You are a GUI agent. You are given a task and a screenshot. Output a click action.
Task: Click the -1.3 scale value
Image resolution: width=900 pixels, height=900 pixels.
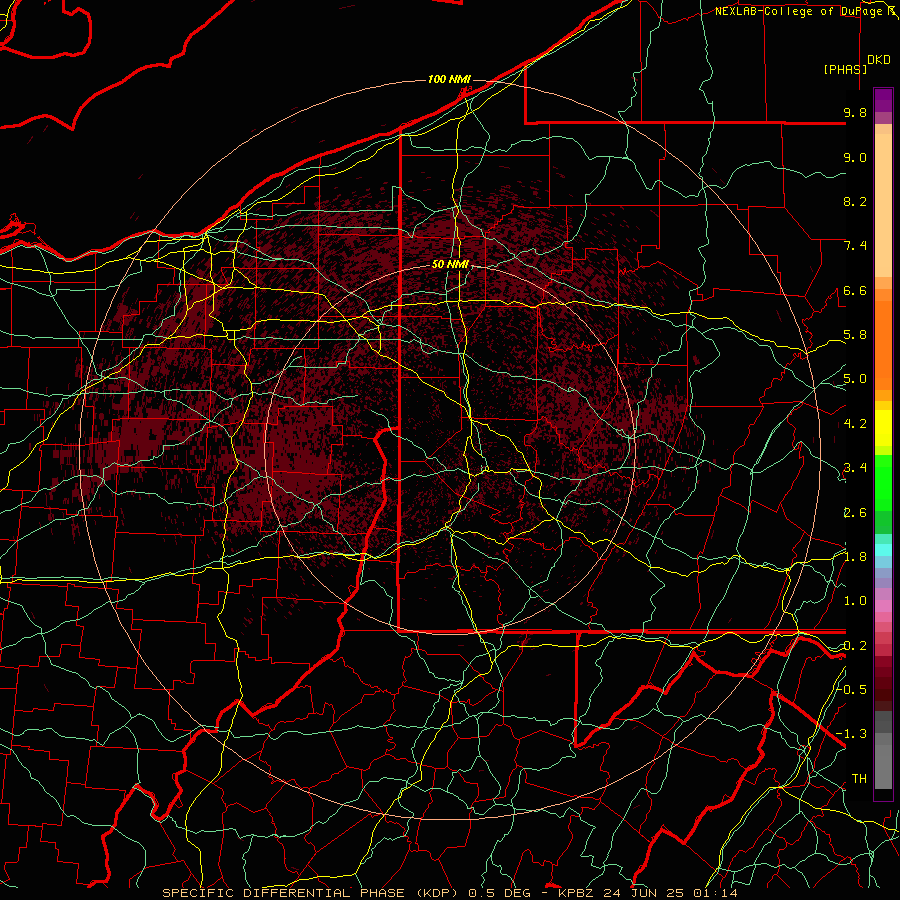point(852,734)
